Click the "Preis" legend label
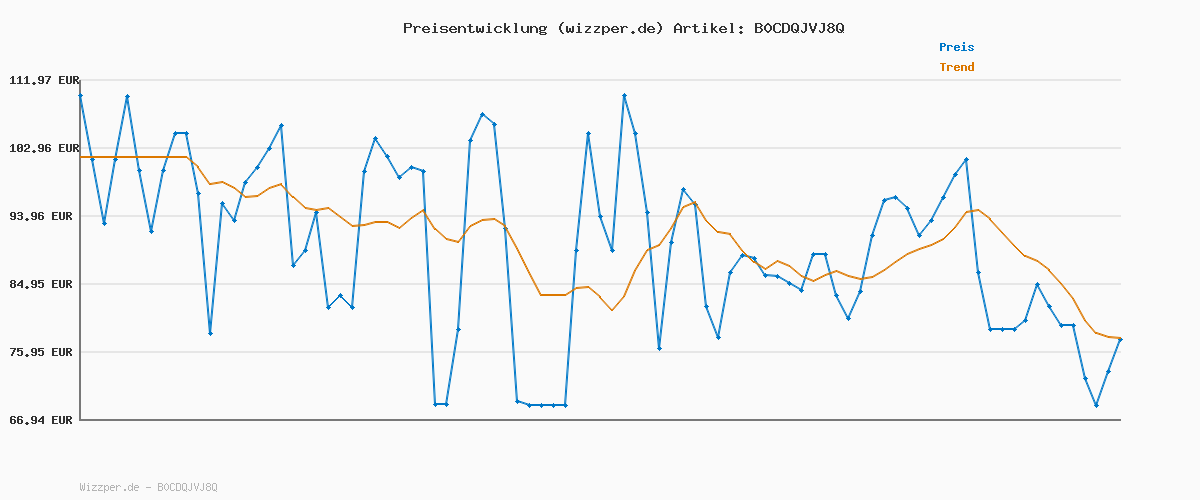 pos(956,47)
